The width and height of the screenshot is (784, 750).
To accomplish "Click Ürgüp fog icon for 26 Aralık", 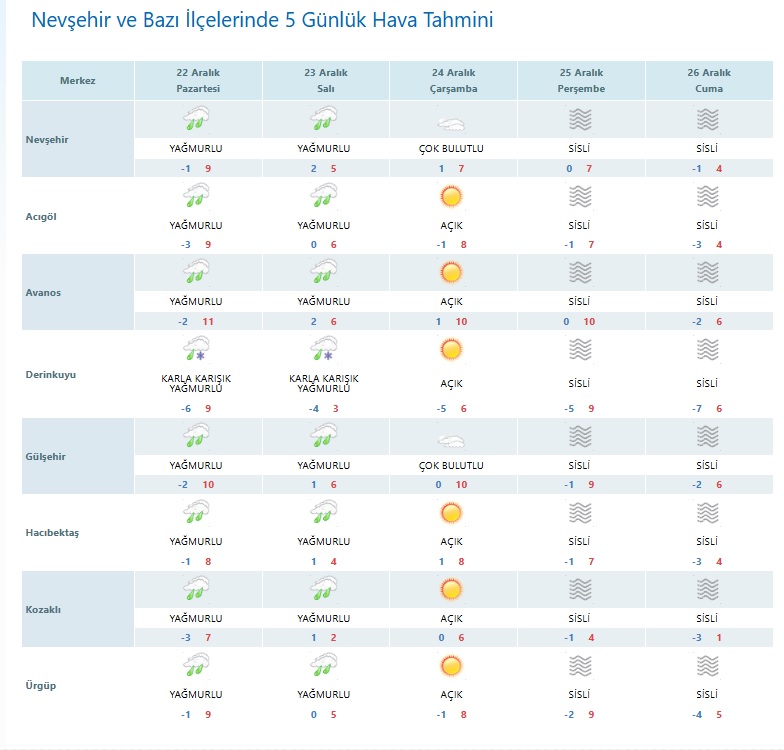I will tap(708, 665).
